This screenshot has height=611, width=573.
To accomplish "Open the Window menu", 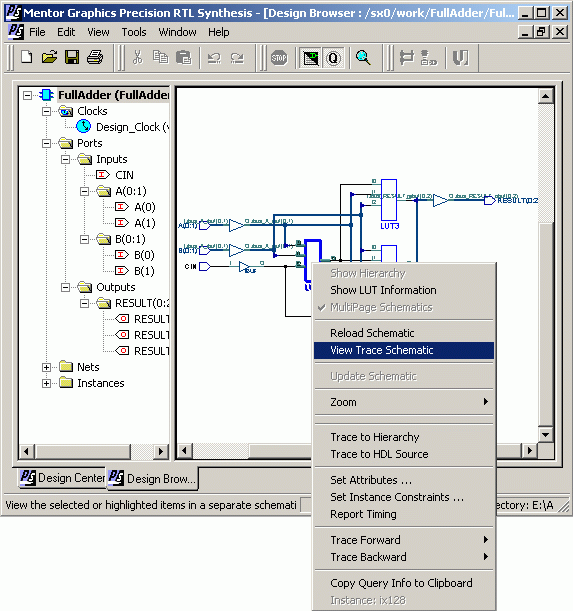I will click(177, 32).
